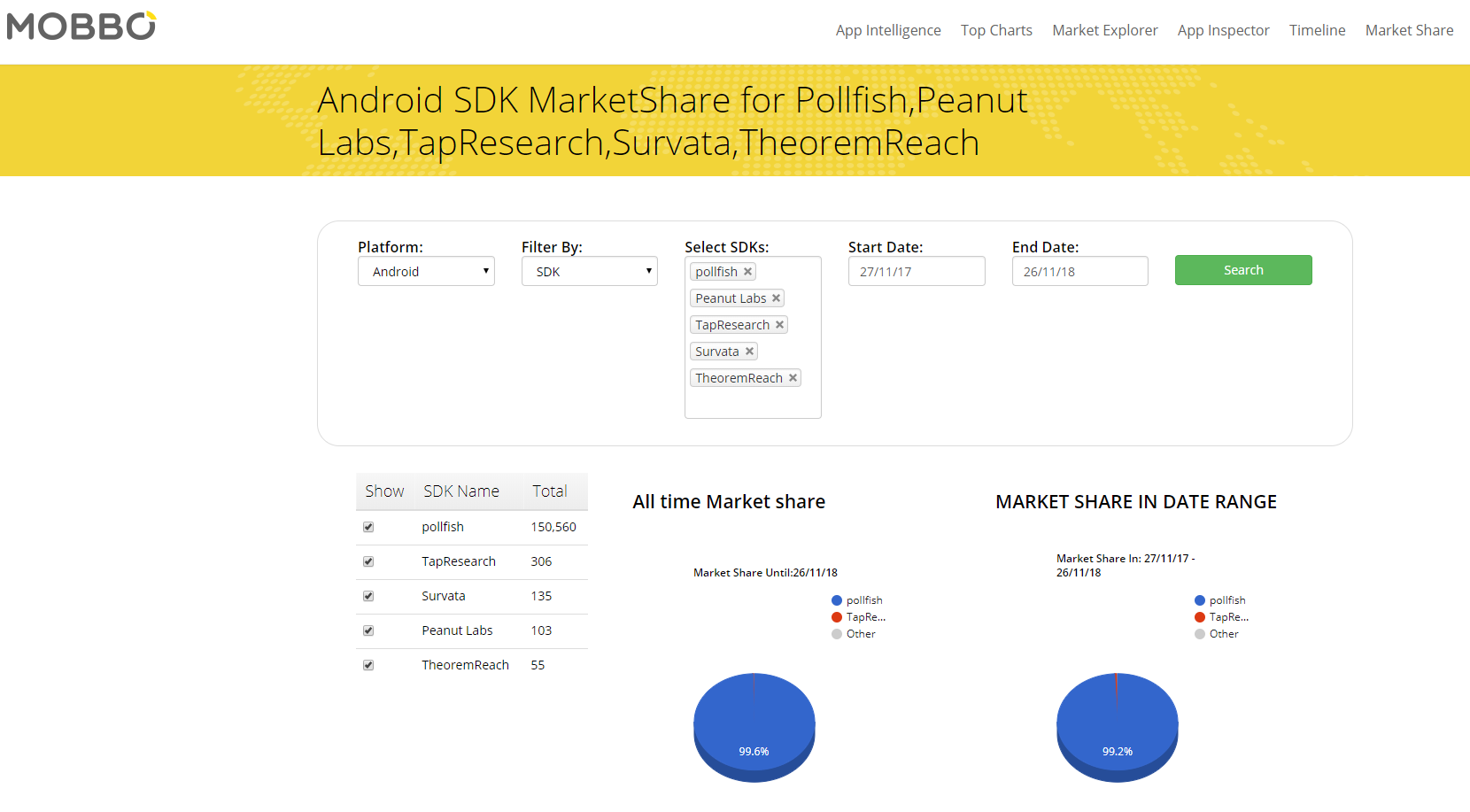
Task: Remove TapResearch tag from selection
Action: coord(779,325)
